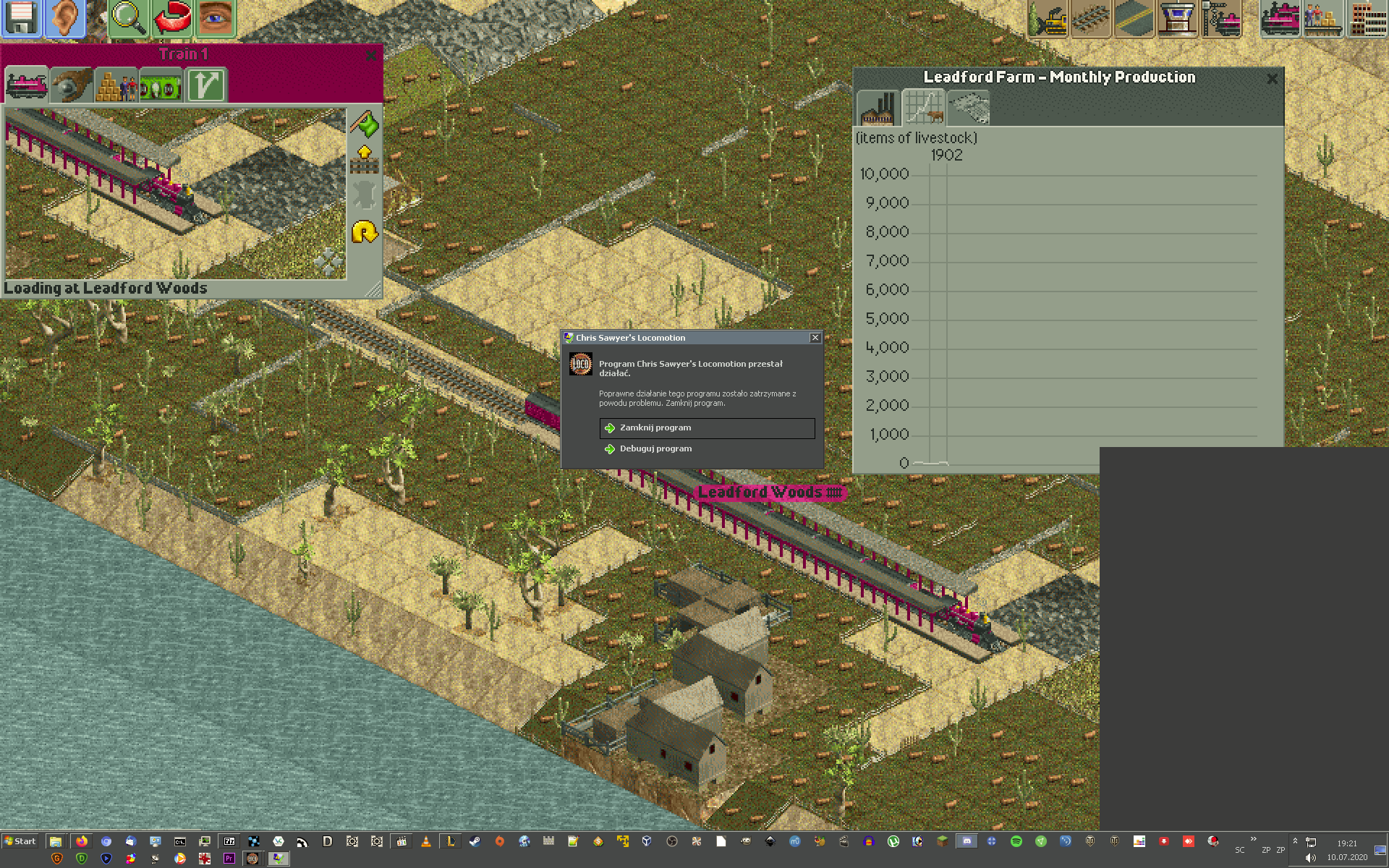
Task: Switch to the graph tab in Leadford Farm window
Action: click(924, 108)
